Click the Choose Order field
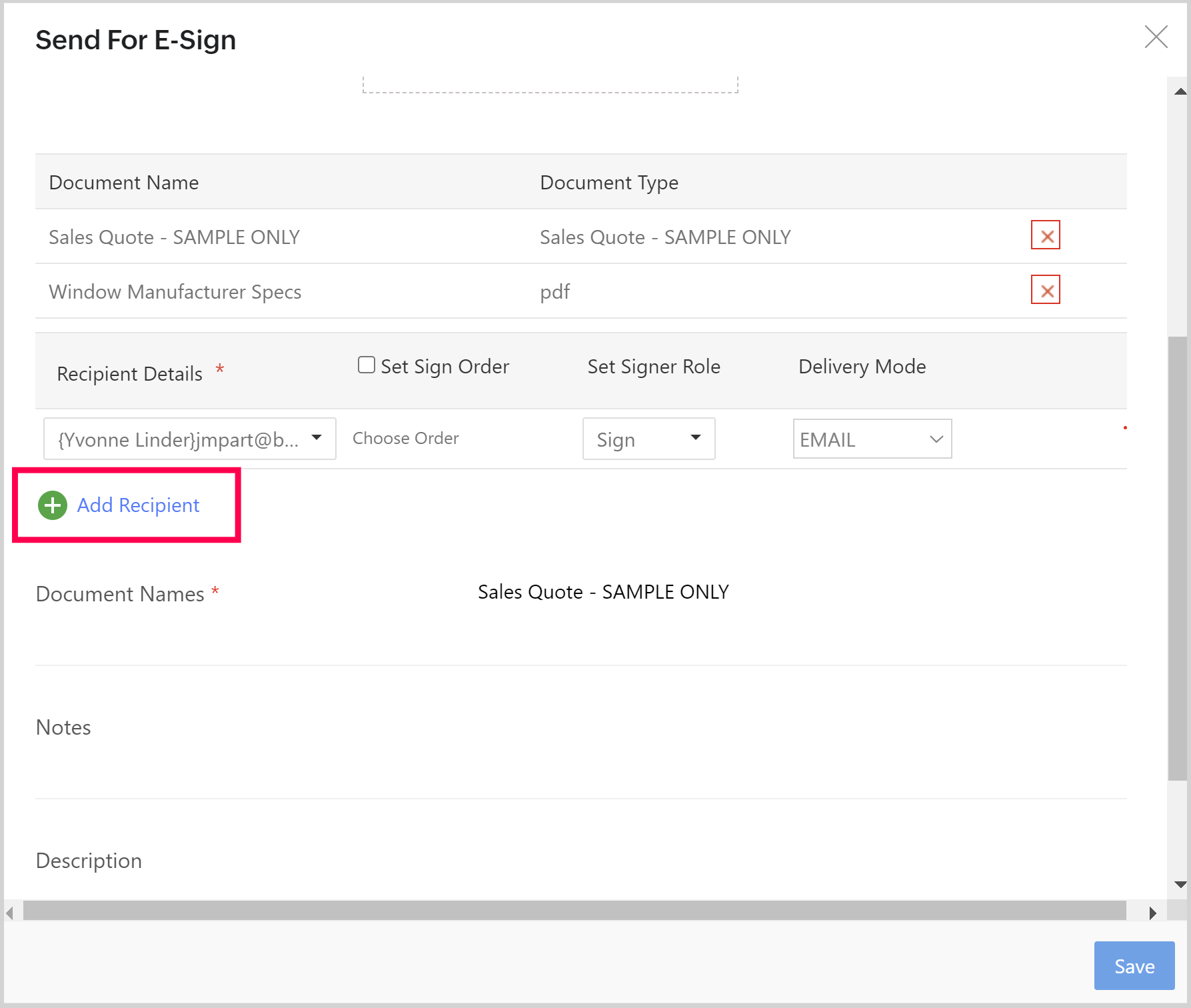1191x1008 pixels. pos(405,439)
